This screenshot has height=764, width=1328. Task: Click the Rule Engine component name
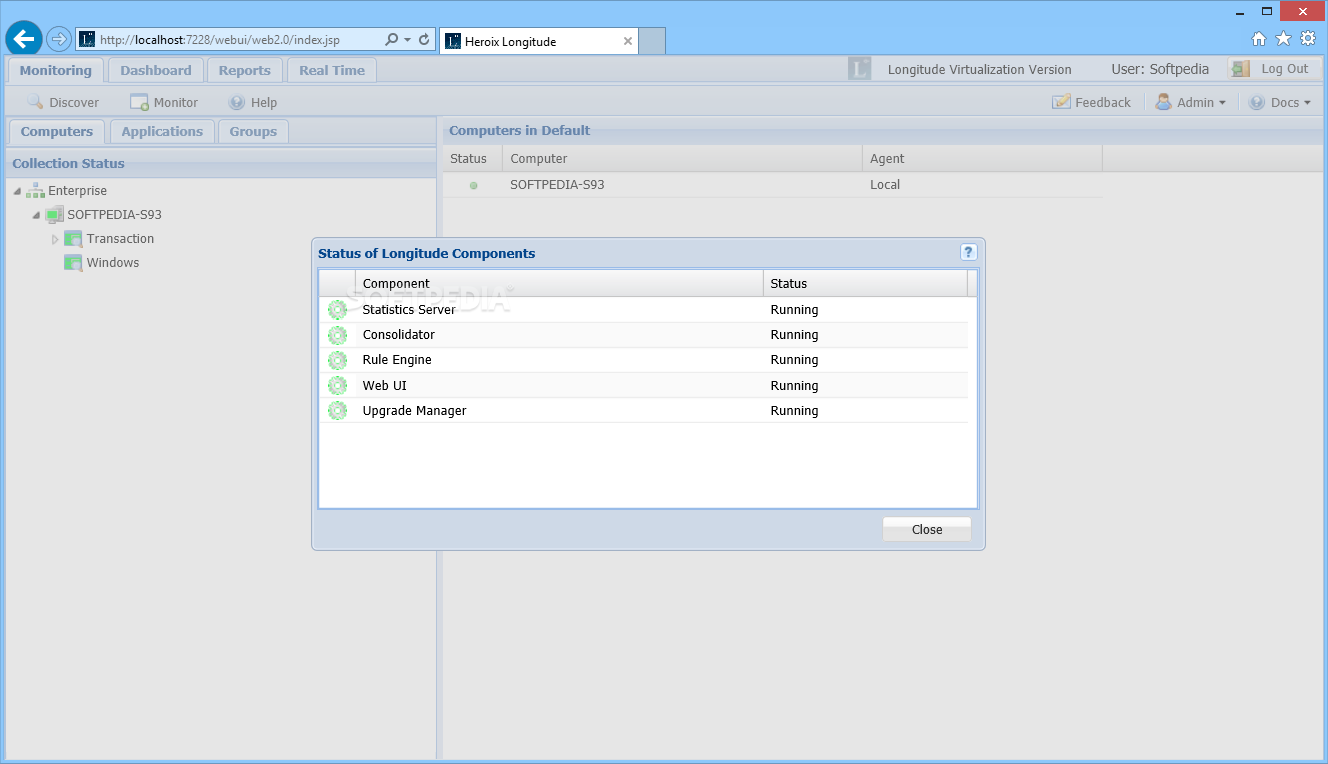point(397,360)
